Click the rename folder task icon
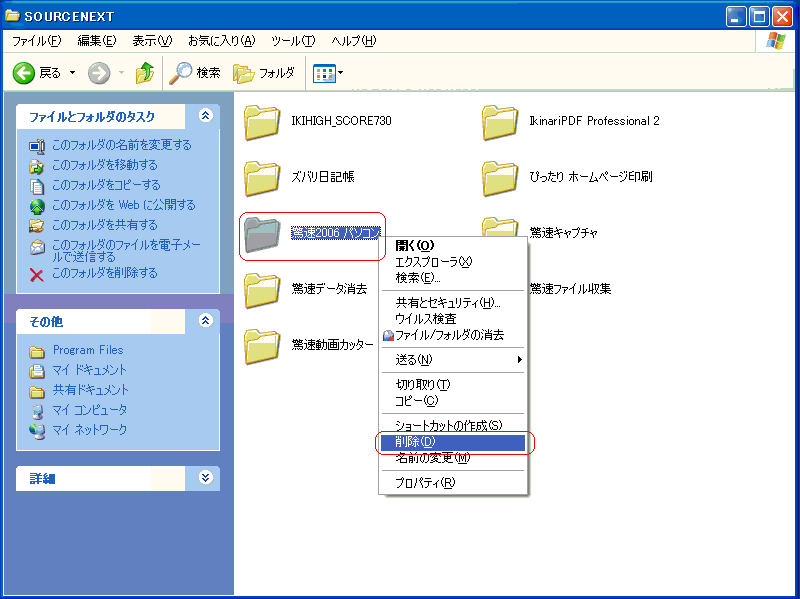 pos(37,146)
